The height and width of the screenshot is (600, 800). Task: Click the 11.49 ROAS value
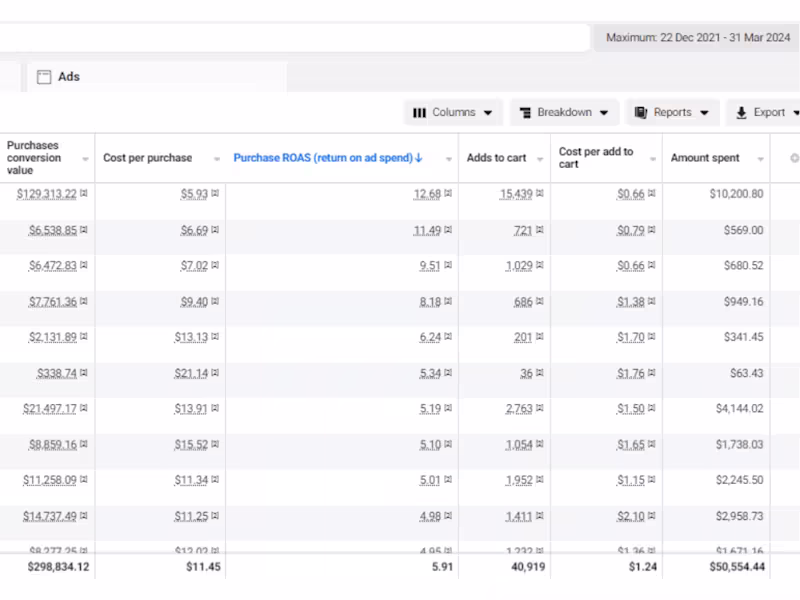click(x=427, y=230)
